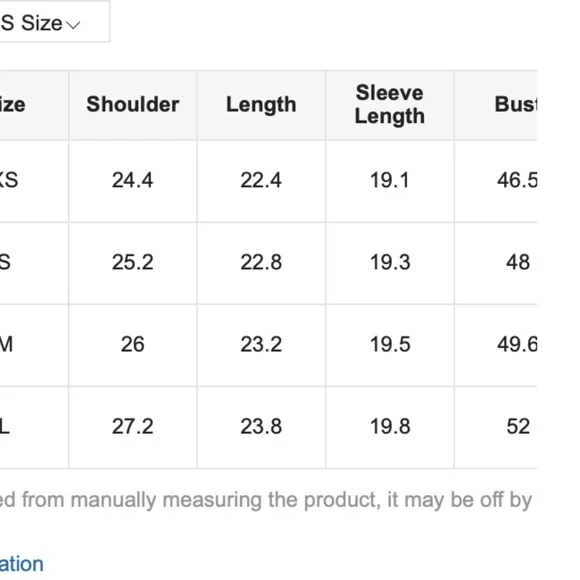Viewport: 580px width, 580px height.
Task: Select the Length column header
Action: tap(261, 105)
